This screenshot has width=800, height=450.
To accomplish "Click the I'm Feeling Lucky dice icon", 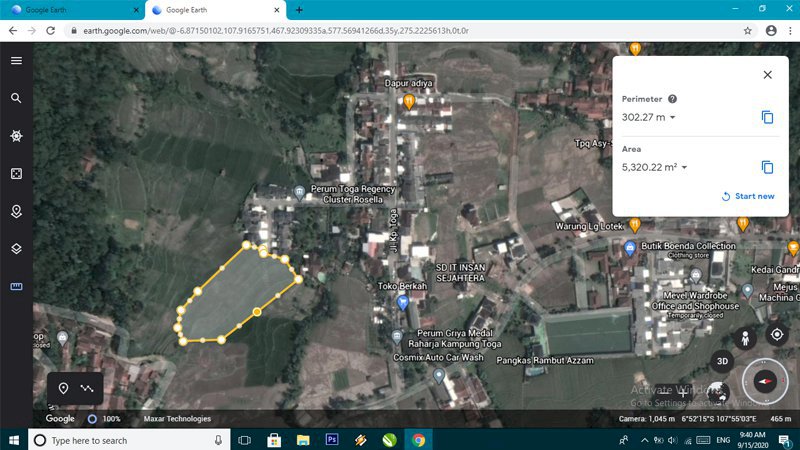I will (16, 174).
